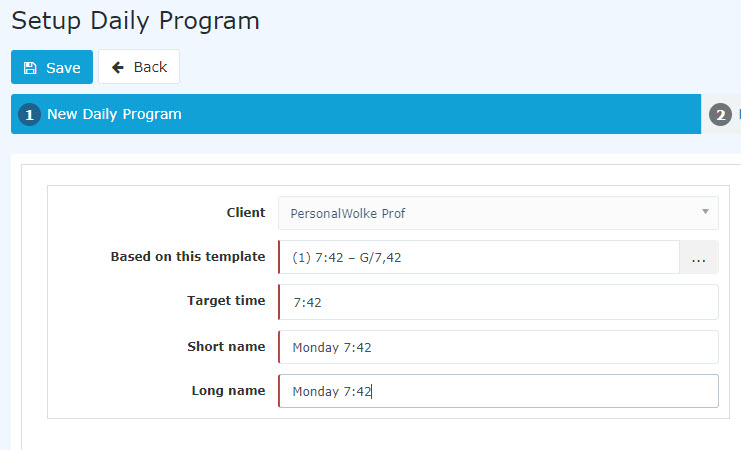Click the Long name label
Screen dimensions: 741x450
[x=228, y=390]
